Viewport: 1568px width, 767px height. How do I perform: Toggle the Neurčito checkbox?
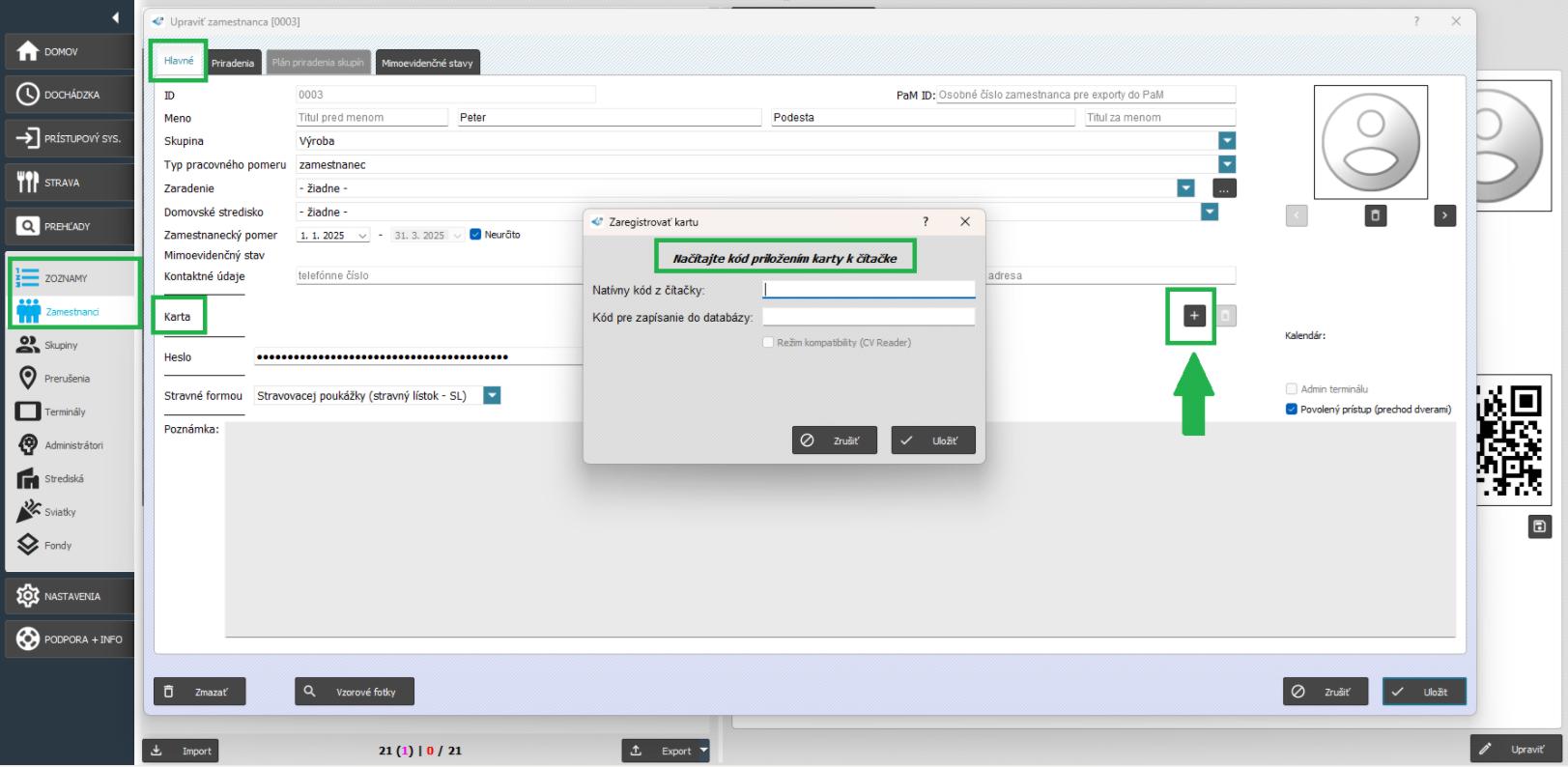(475, 235)
